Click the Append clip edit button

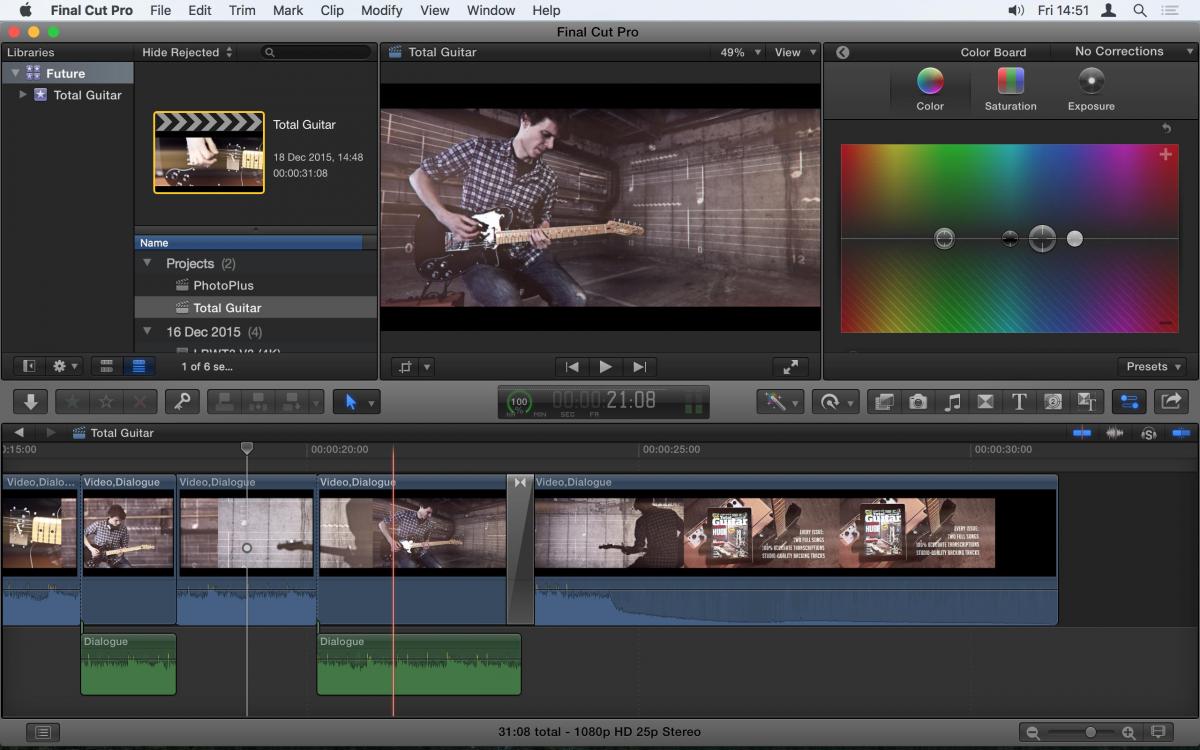[x=293, y=402]
